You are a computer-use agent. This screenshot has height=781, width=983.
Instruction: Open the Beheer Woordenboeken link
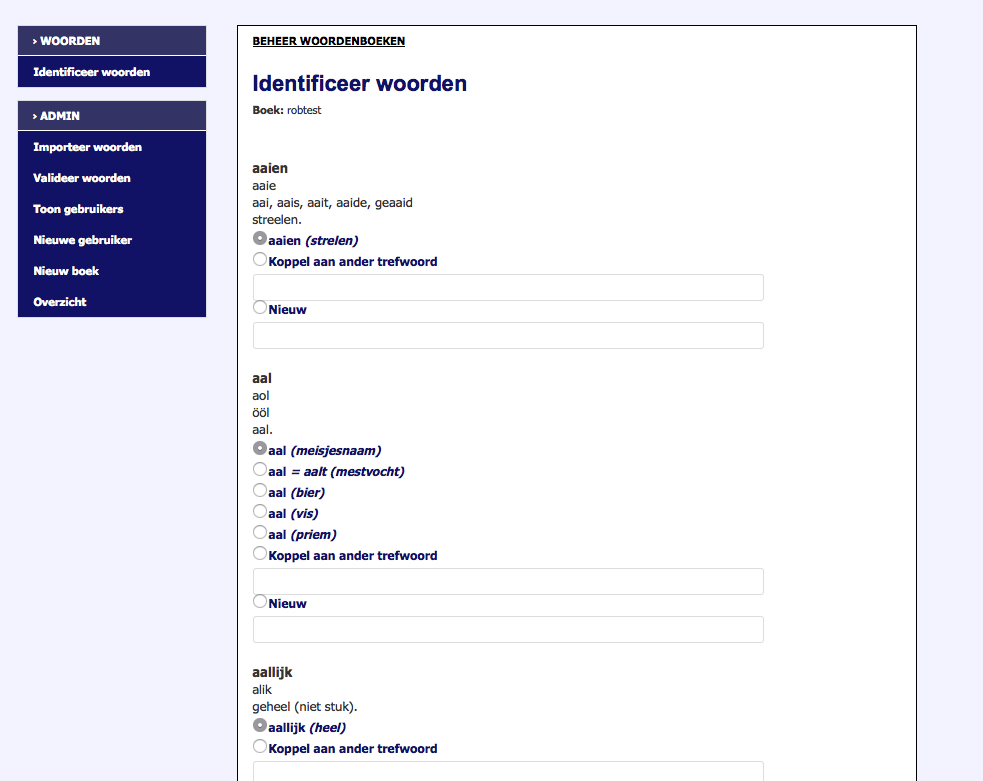(328, 41)
